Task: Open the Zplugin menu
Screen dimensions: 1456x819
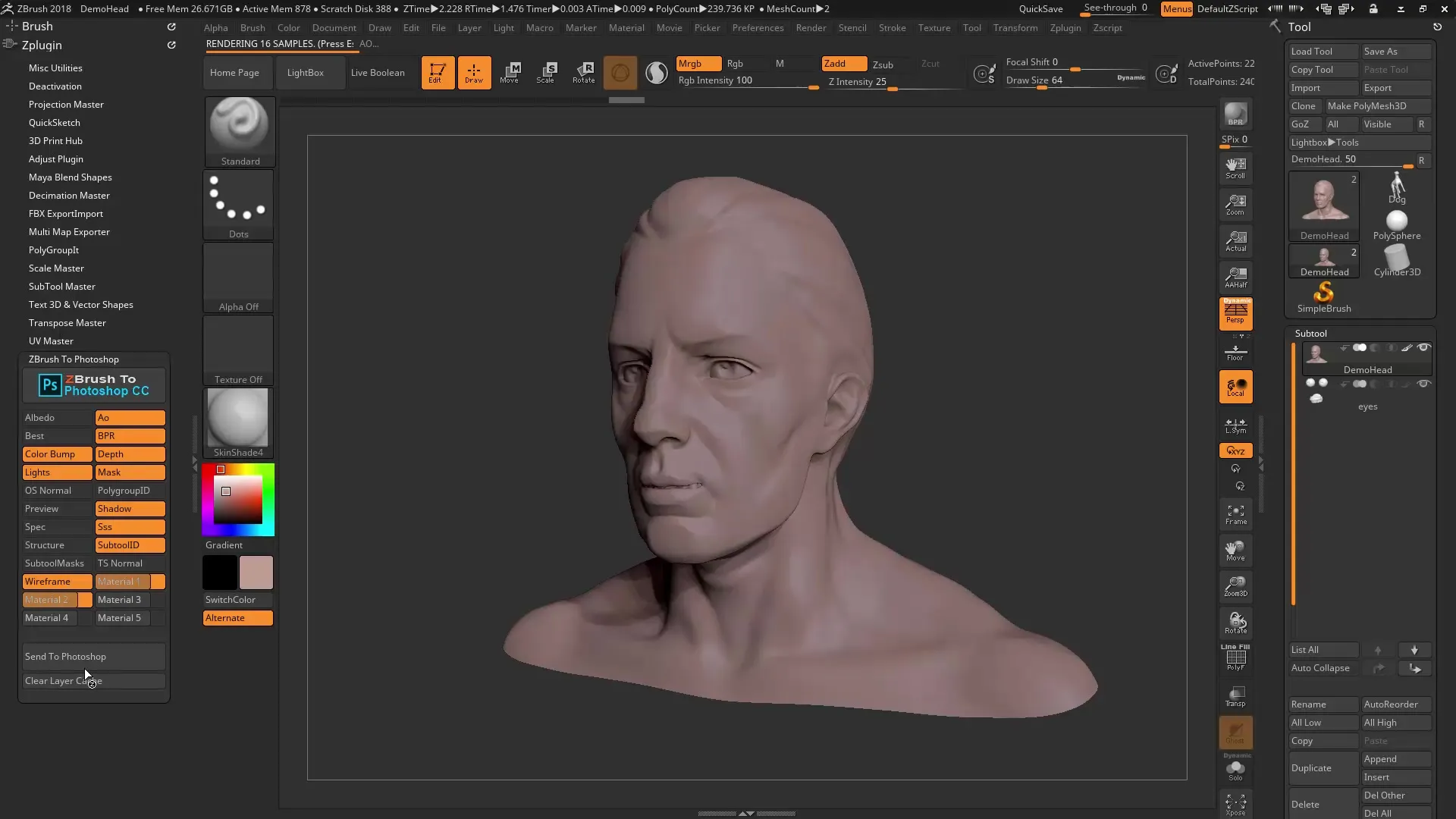Action: pos(1065,28)
